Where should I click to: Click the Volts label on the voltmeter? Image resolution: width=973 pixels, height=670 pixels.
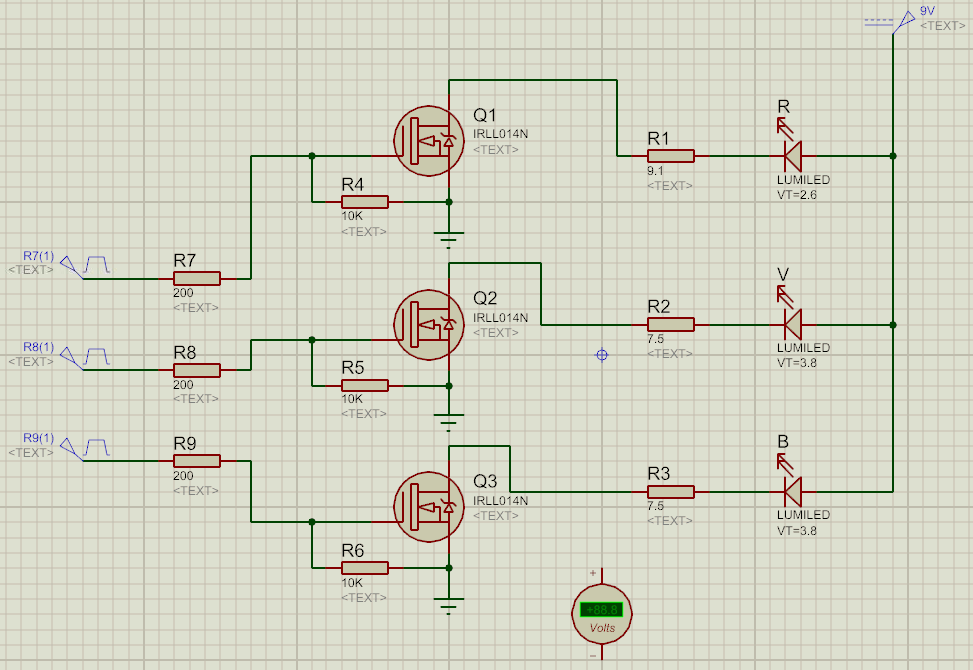click(x=602, y=628)
